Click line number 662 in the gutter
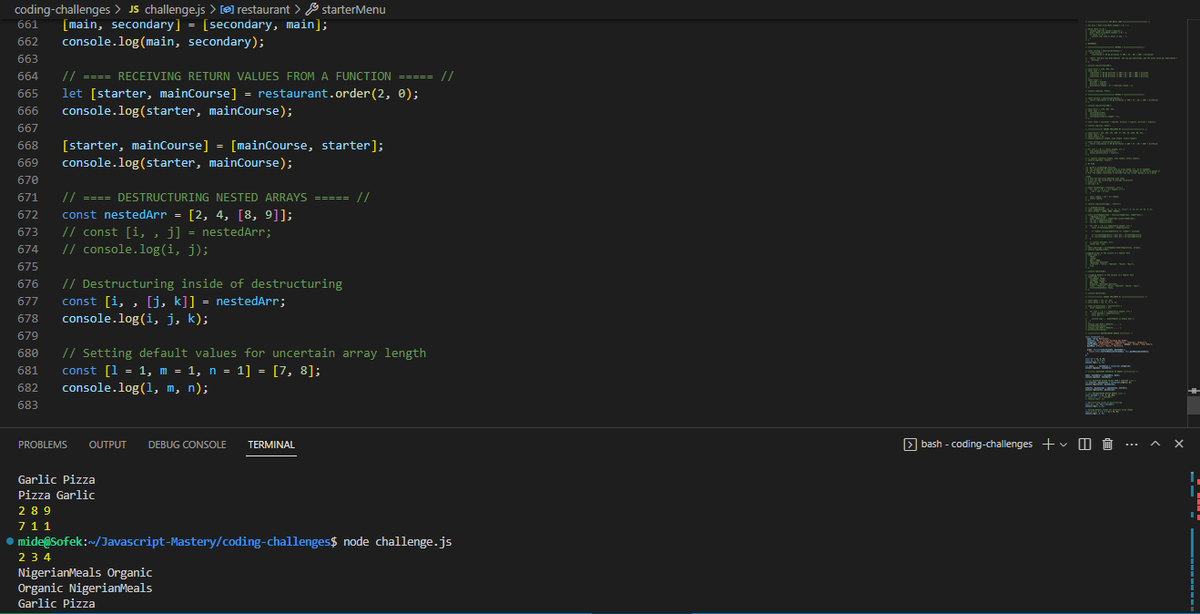Image resolution: width=1200 pixels, height=614 pixels. (28, 42)
